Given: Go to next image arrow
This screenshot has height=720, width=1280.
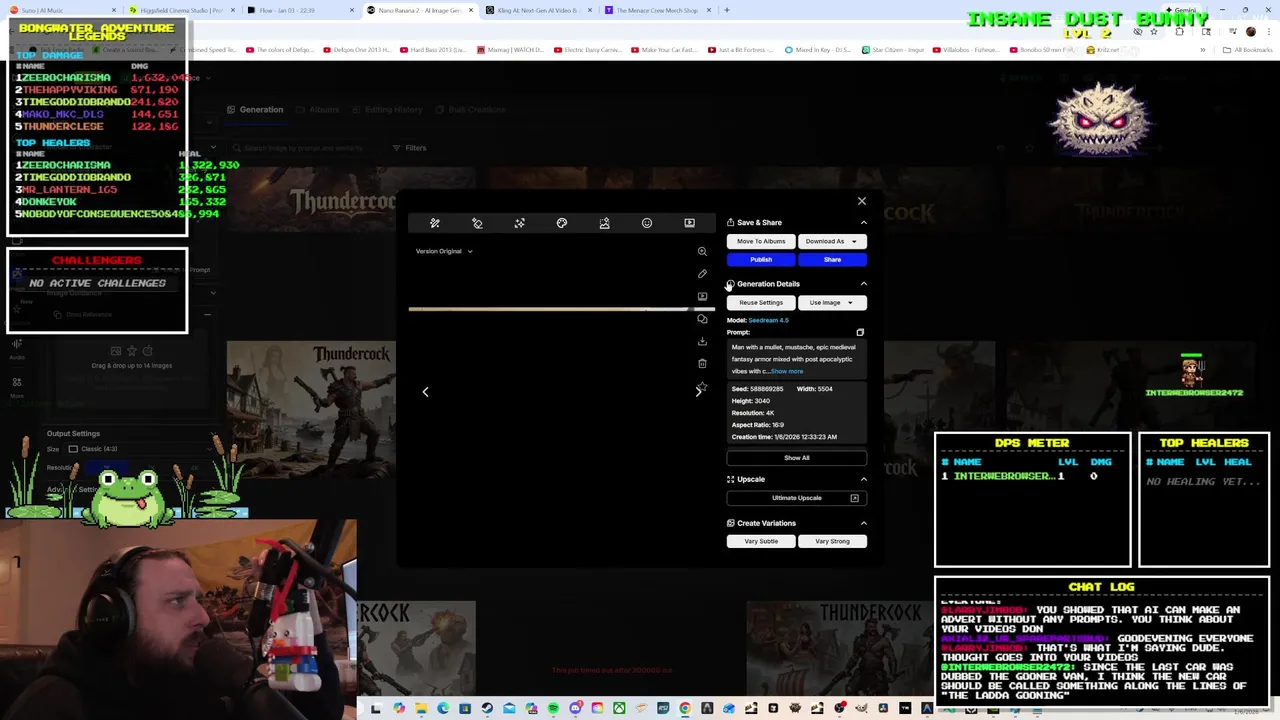Looking at the screenshot, I should (x=698, y=393).
